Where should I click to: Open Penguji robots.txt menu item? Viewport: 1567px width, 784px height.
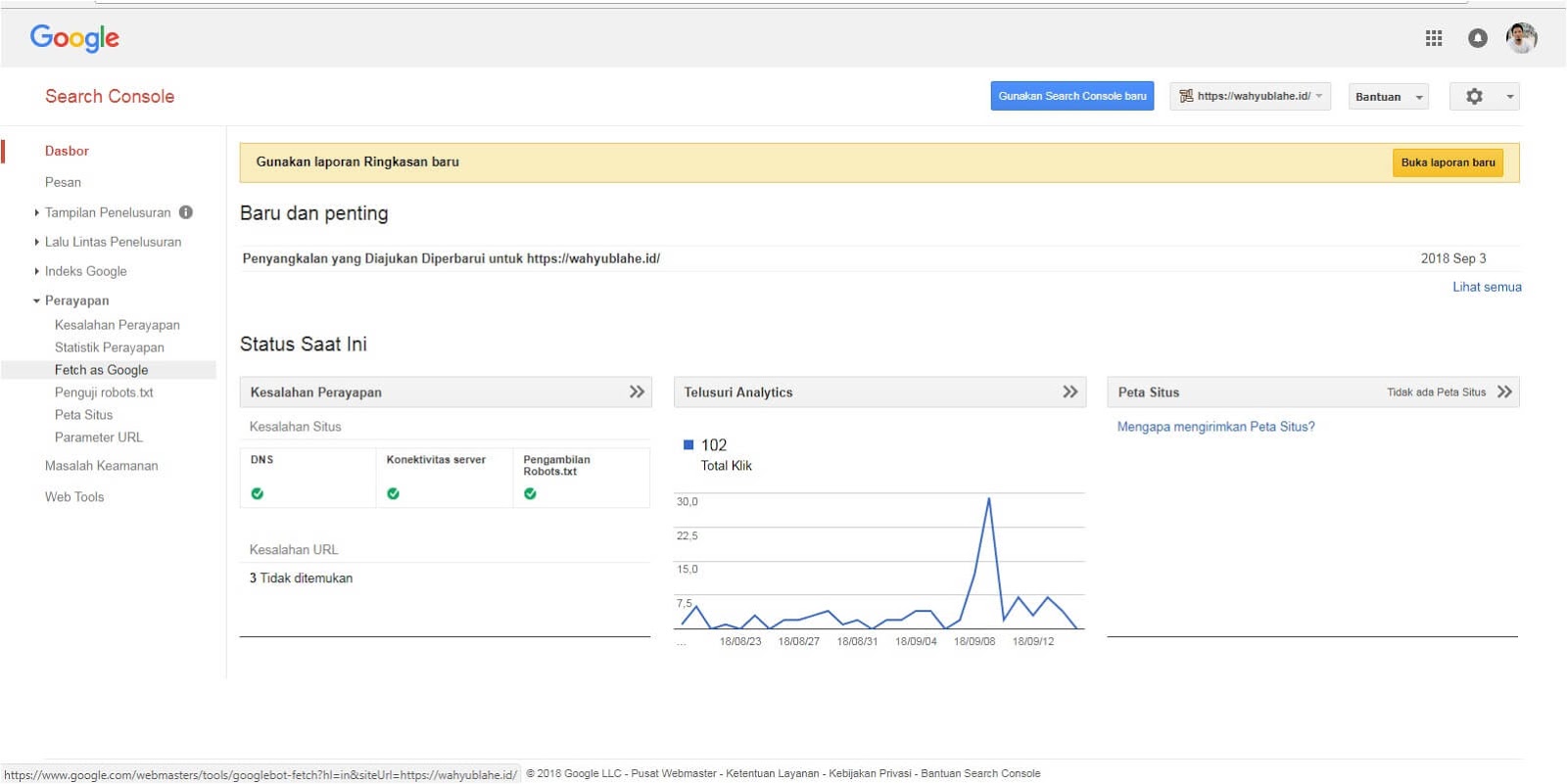(104, 392)
